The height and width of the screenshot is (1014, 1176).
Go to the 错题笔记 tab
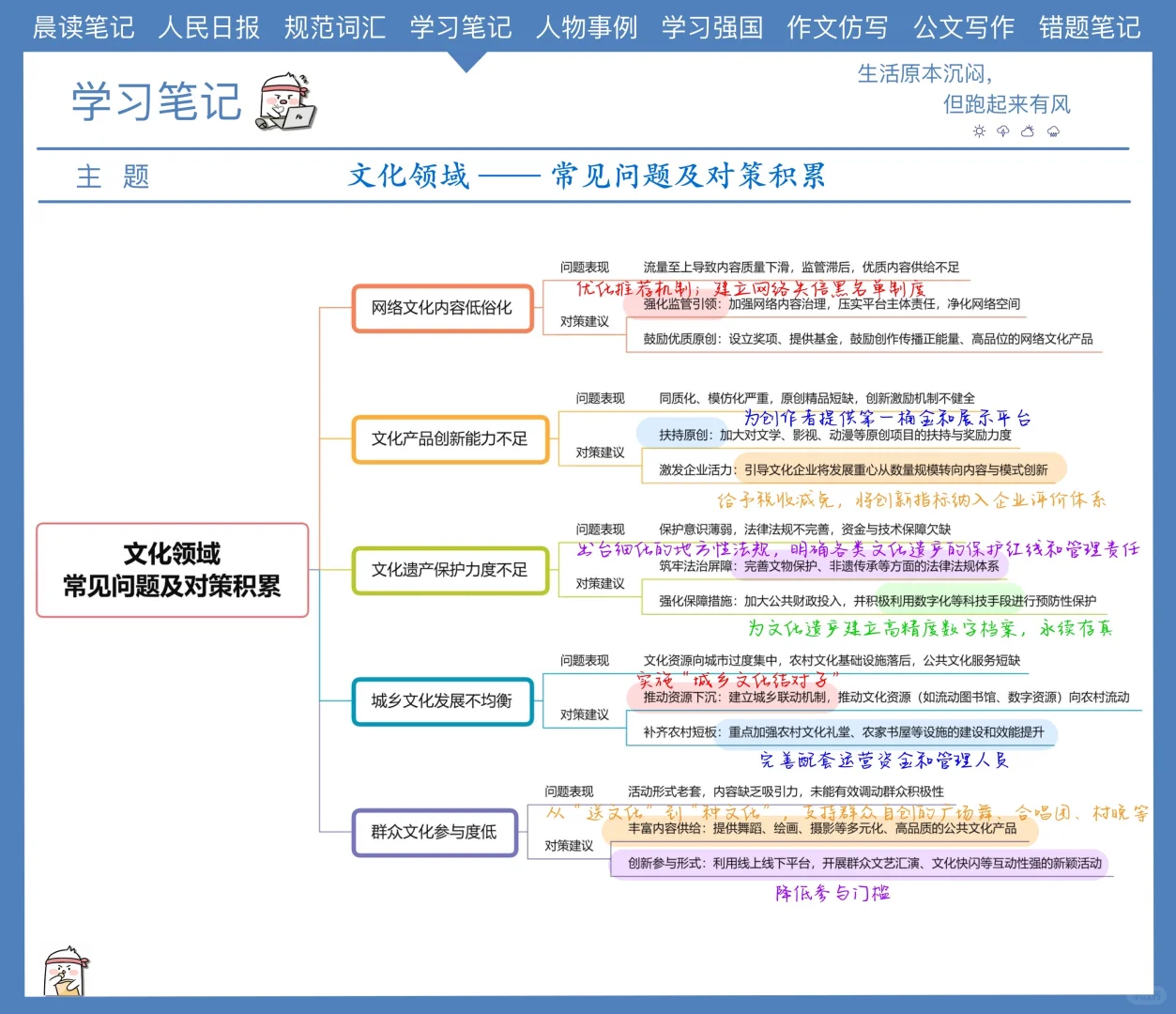[x=1089, y=28]
